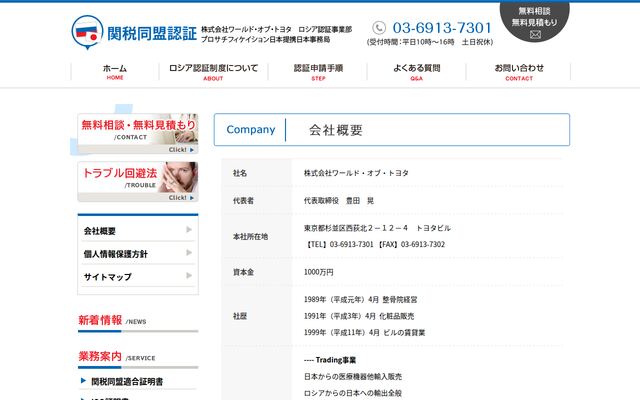This screenshot has height=400, width=640.
Task: Select the 1000万円 capital value
Action: [x=318, y=272]
